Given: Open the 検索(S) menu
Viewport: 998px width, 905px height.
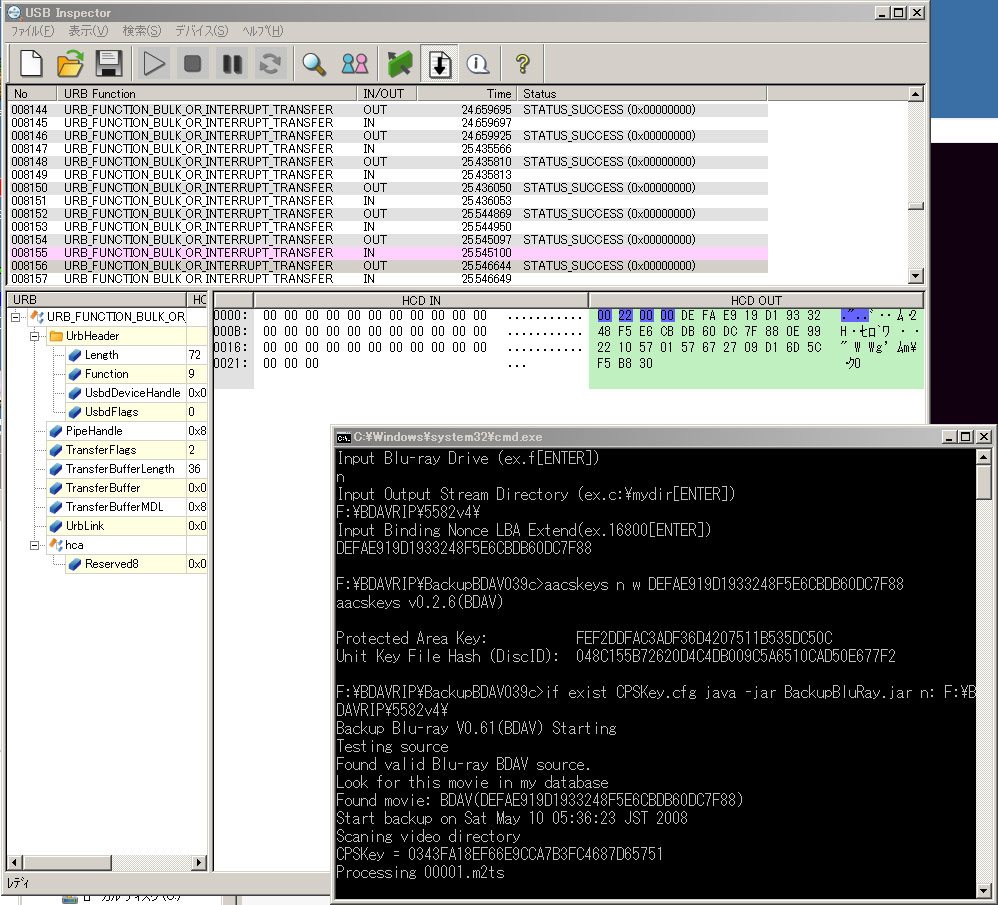Looking at the screenshot, I should 142,31.
